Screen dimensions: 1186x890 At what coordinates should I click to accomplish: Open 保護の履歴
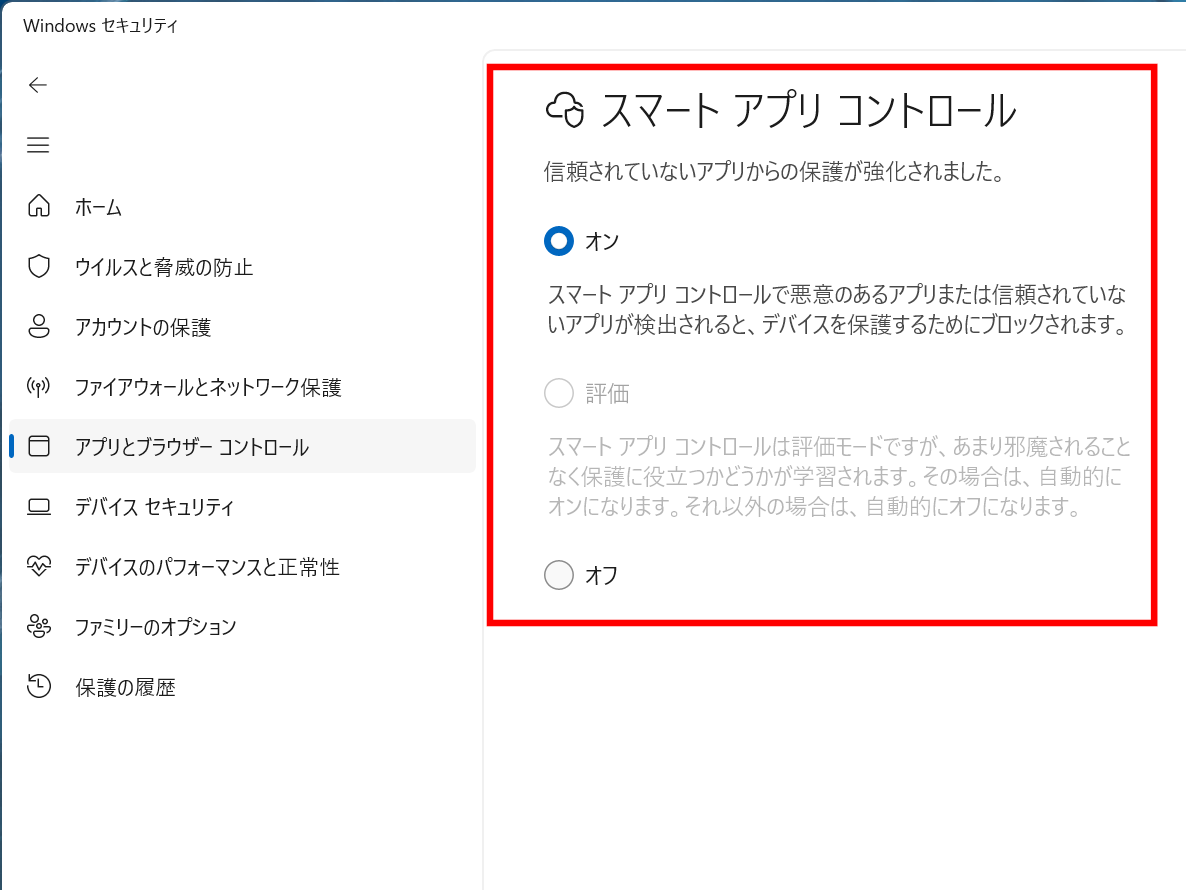tap(242, 687)
